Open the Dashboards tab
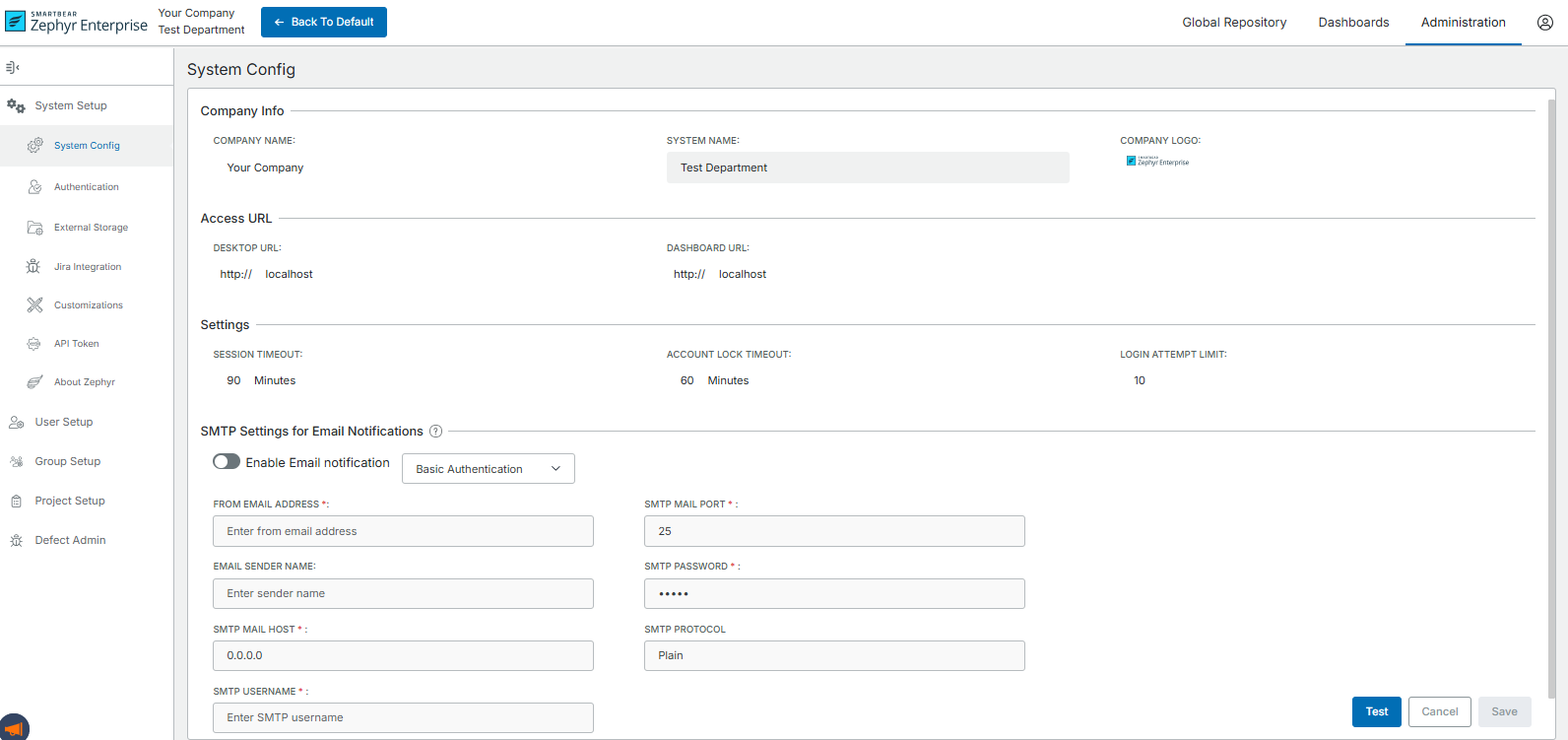1568x740 pixels. [1353, 23]
